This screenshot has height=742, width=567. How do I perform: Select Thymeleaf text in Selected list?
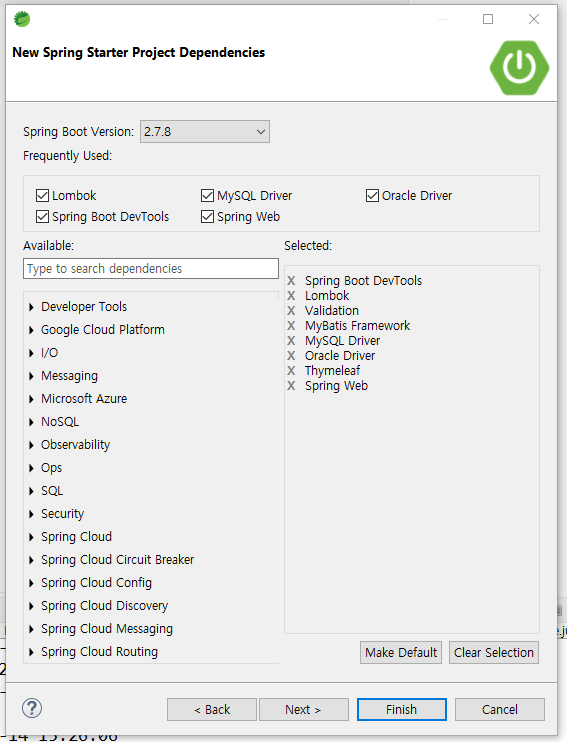(x=332, y=371)
